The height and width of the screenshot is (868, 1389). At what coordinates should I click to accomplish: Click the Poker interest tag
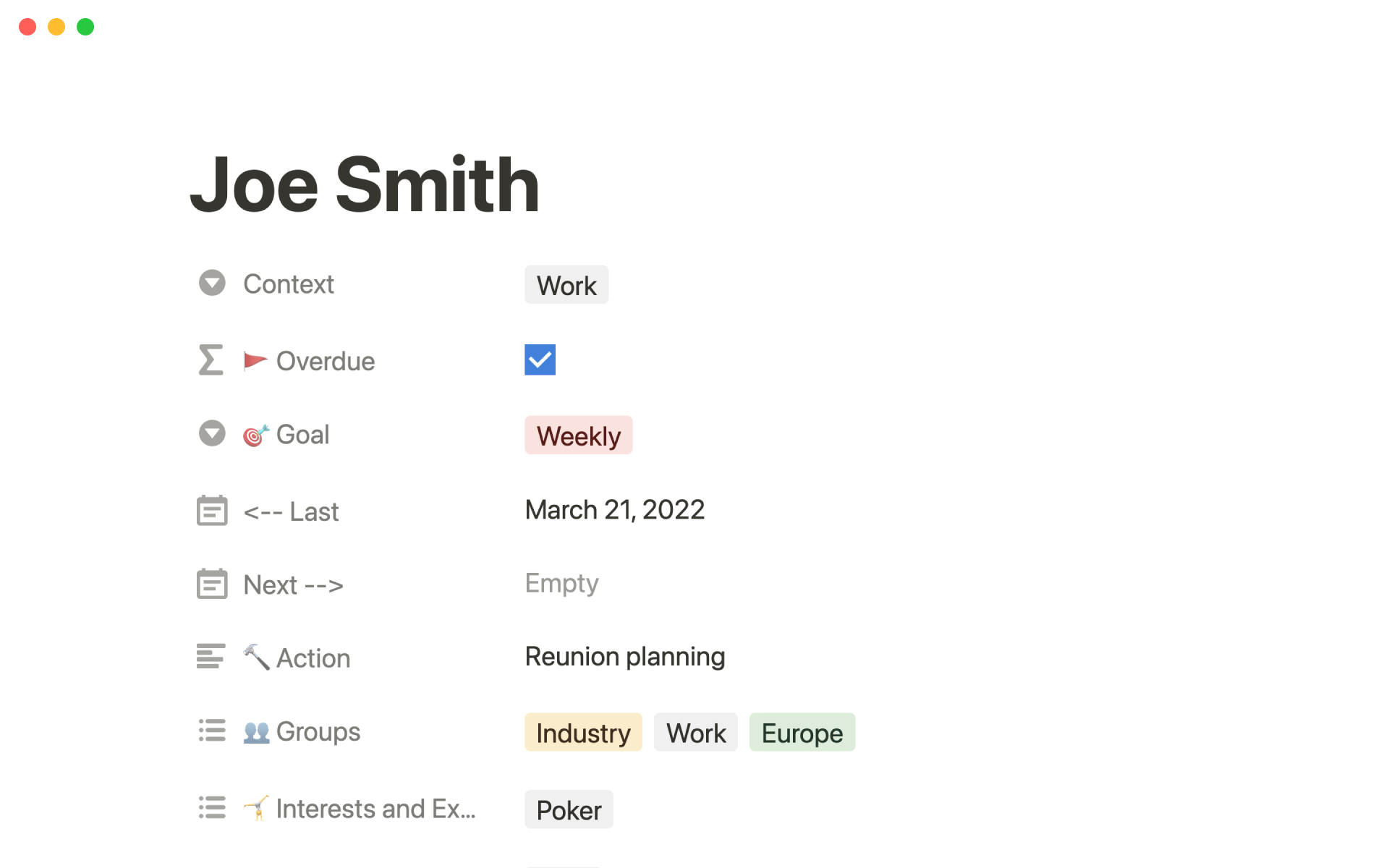click(x=569, y=809)
